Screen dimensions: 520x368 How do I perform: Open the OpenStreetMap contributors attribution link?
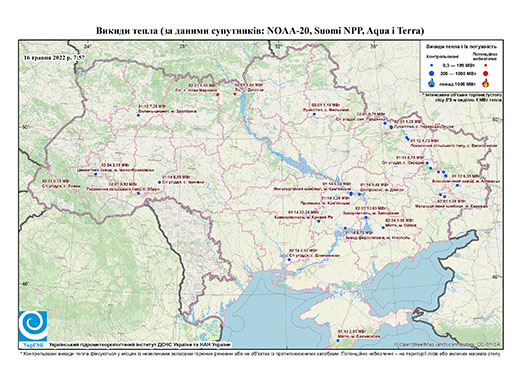(448, 344)
